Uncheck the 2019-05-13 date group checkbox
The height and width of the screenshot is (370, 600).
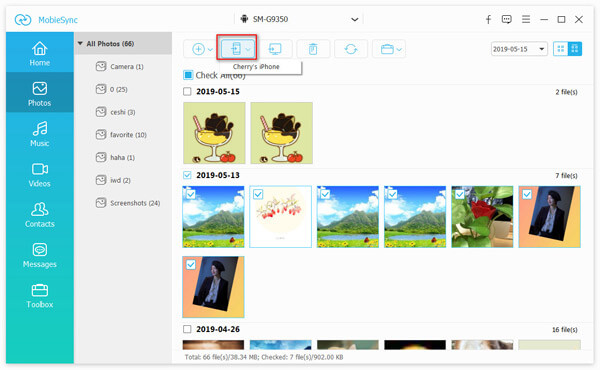tap(187, 175)
